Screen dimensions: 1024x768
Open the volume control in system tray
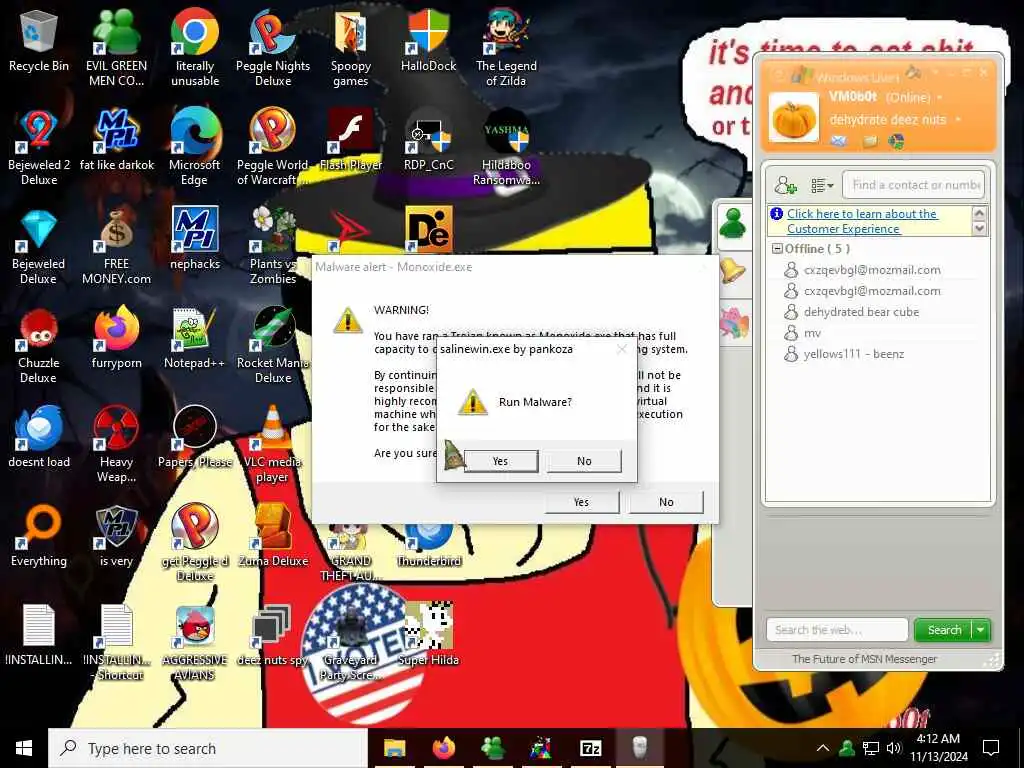[893, 748]
